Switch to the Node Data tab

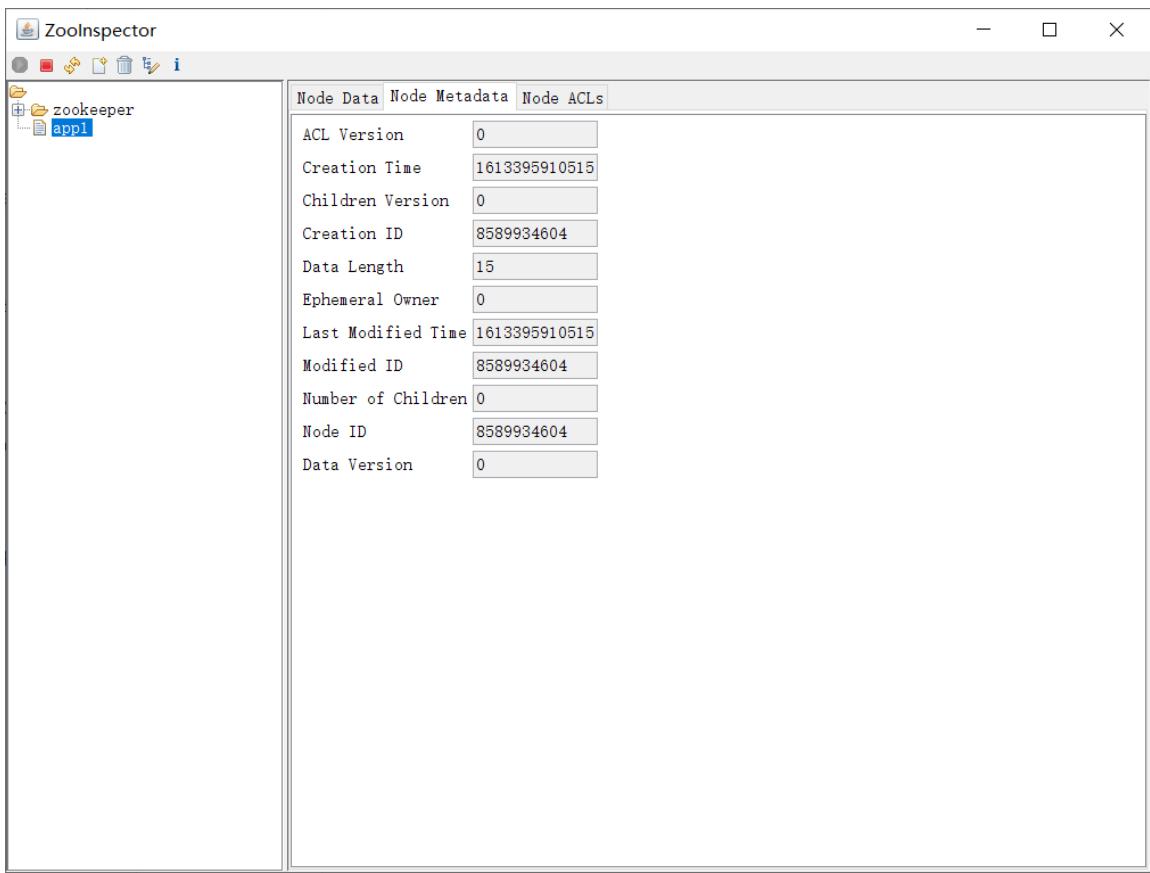337,98
